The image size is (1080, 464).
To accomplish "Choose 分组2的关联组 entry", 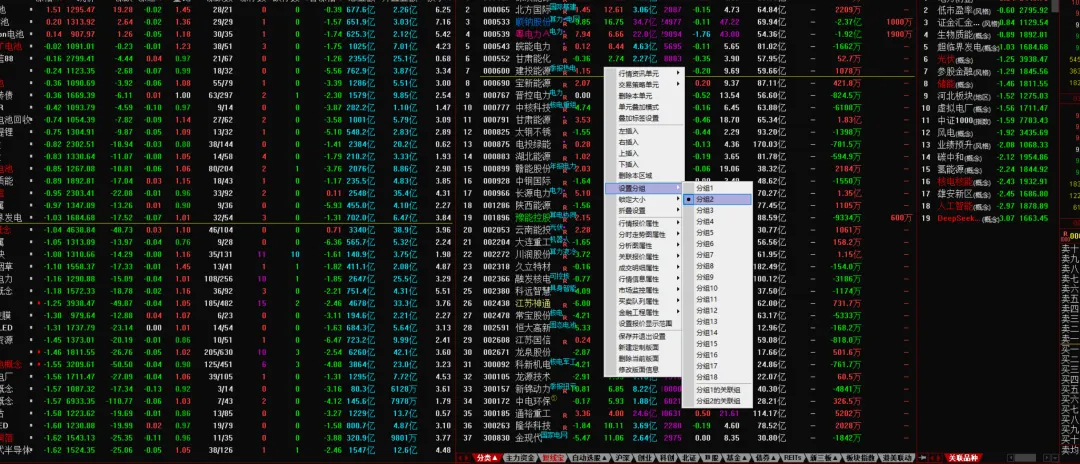I will (x=716, y=401).
